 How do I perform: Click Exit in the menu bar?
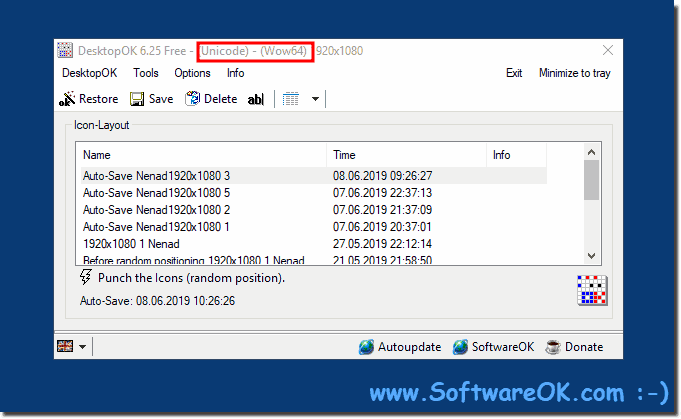pos(514,73)
